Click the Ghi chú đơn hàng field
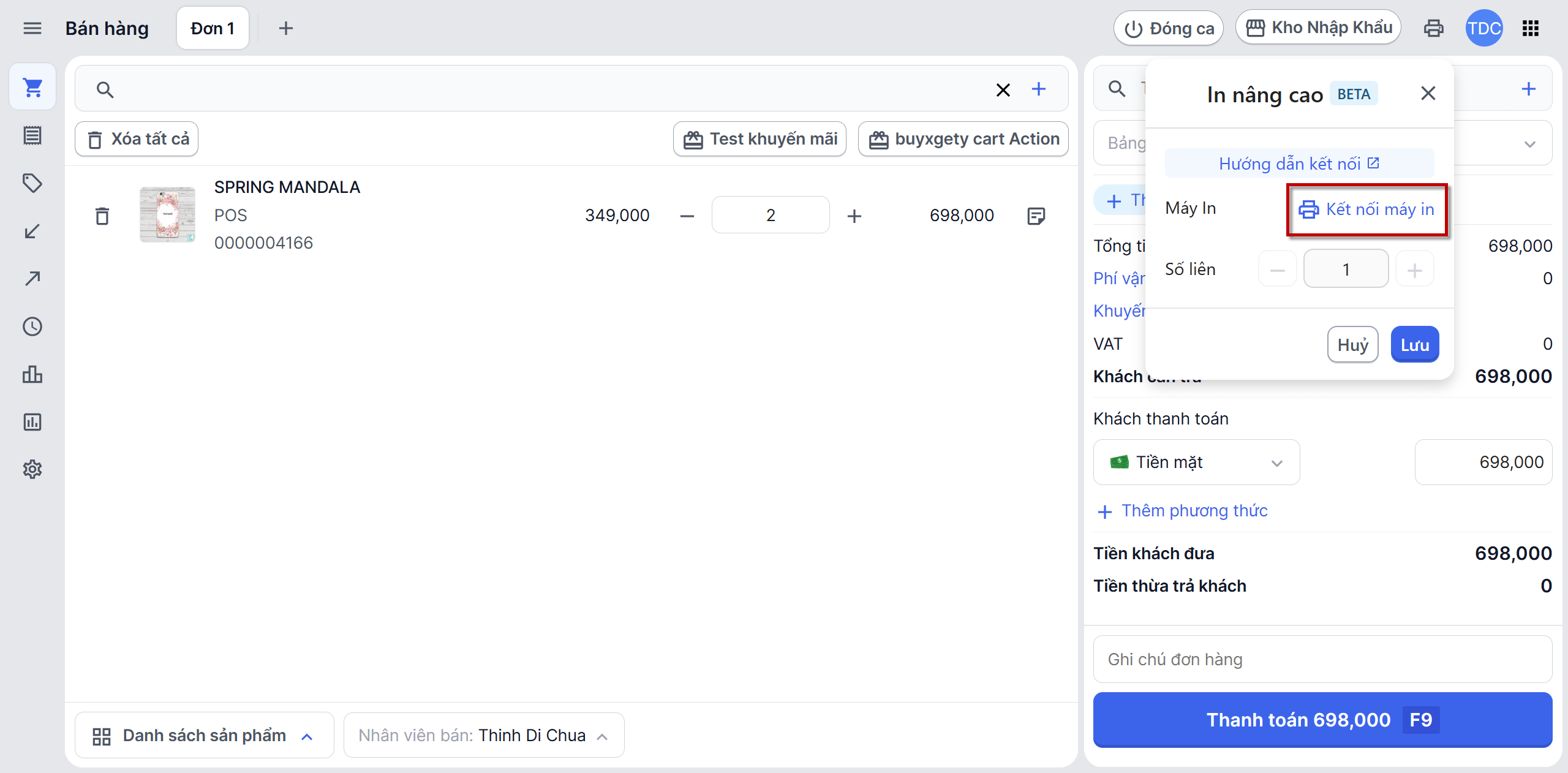The image size is (1568, 773). [1322, 659]
